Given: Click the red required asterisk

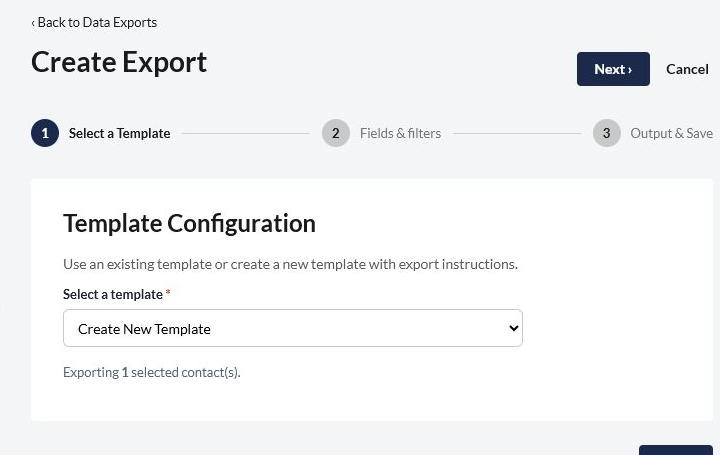Looking at the screenshot, I should pyautogui.click(x=168, y=292).
